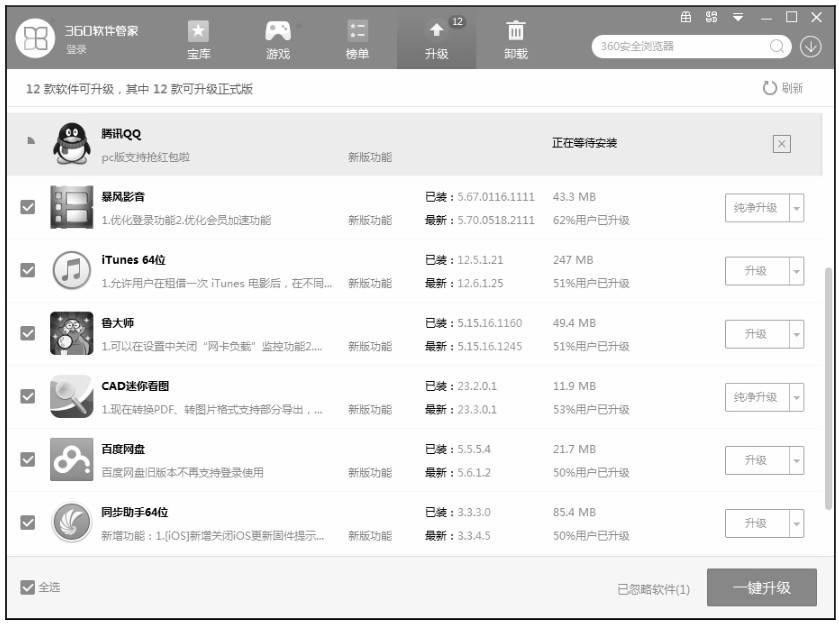Image resolution: width=839 pixels, height=626 pixels.
Task: Click the 一键升级 button
Action: (x=761, y=587)
